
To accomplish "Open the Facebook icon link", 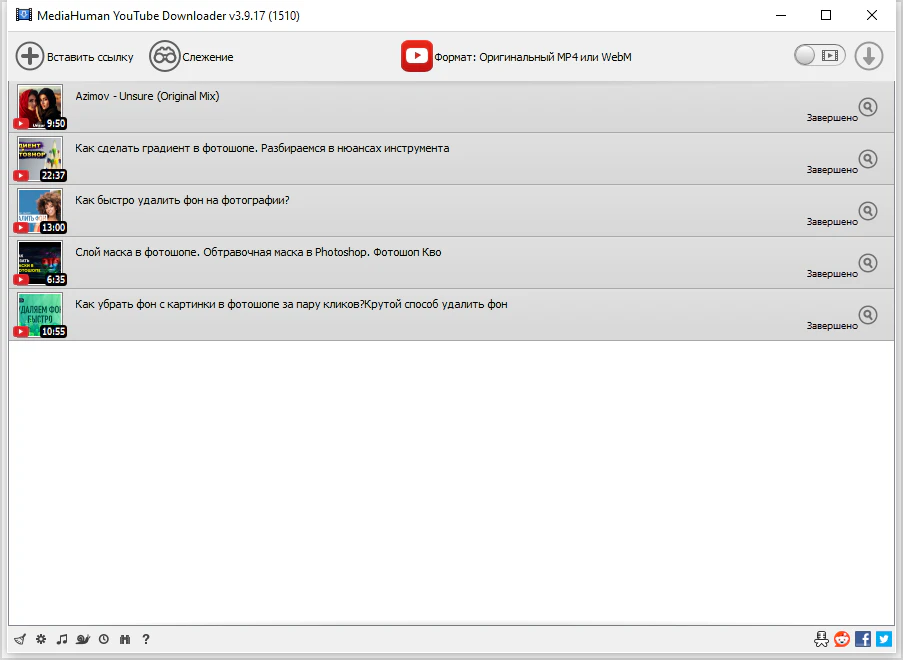I will click(863, 639).
